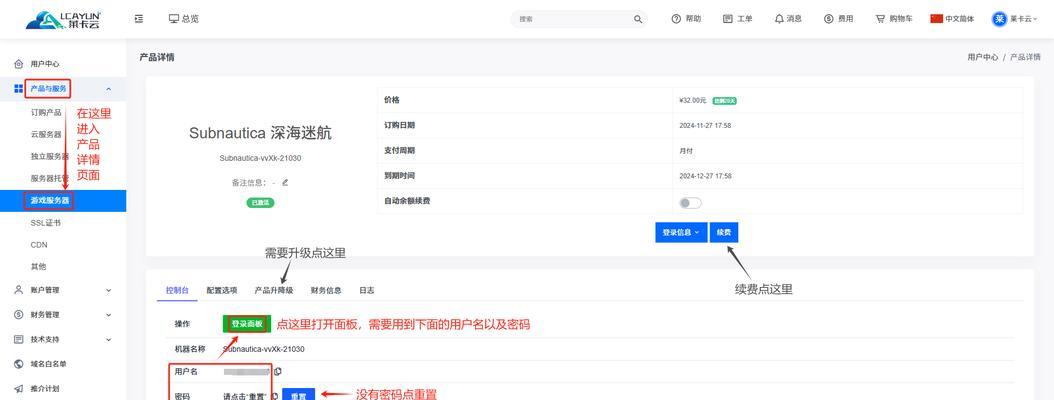Viewport: 1054px width, 400px height.
Task: Toggle the 自动余额续费 switch
Action: pyautogui.click(x=690, y=203)
